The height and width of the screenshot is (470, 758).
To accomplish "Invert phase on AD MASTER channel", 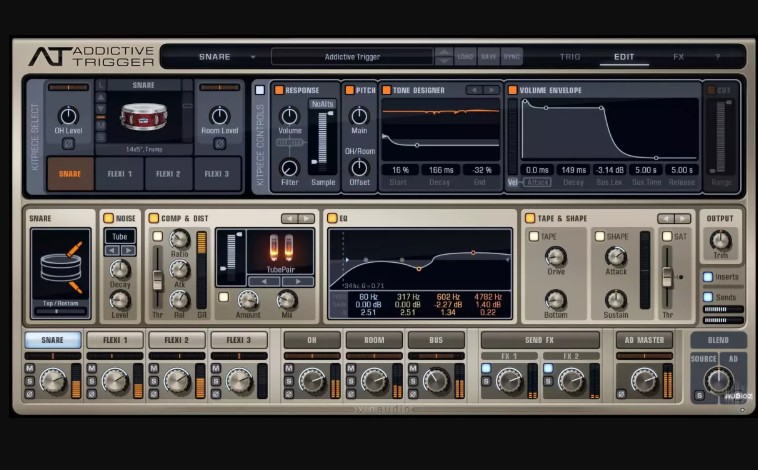I will coord(621,394).
